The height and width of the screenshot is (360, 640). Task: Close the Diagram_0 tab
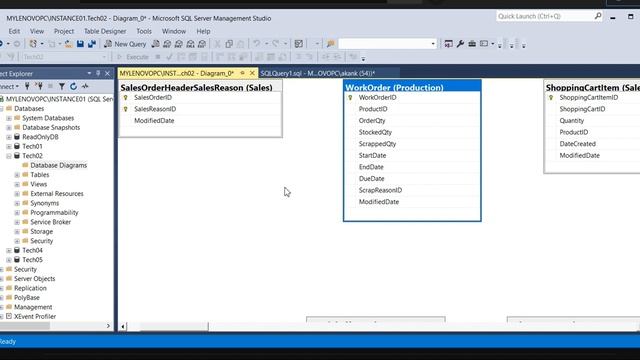click(x=252, y=73)
